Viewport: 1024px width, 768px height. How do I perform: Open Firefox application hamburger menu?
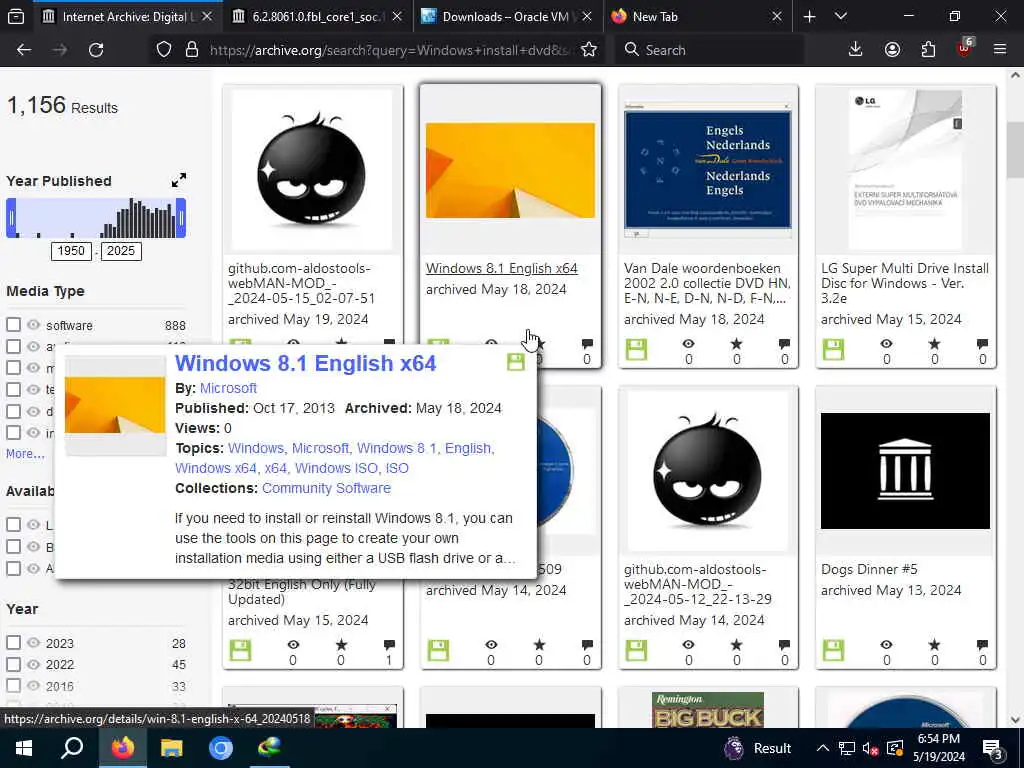click(1000, 50)
